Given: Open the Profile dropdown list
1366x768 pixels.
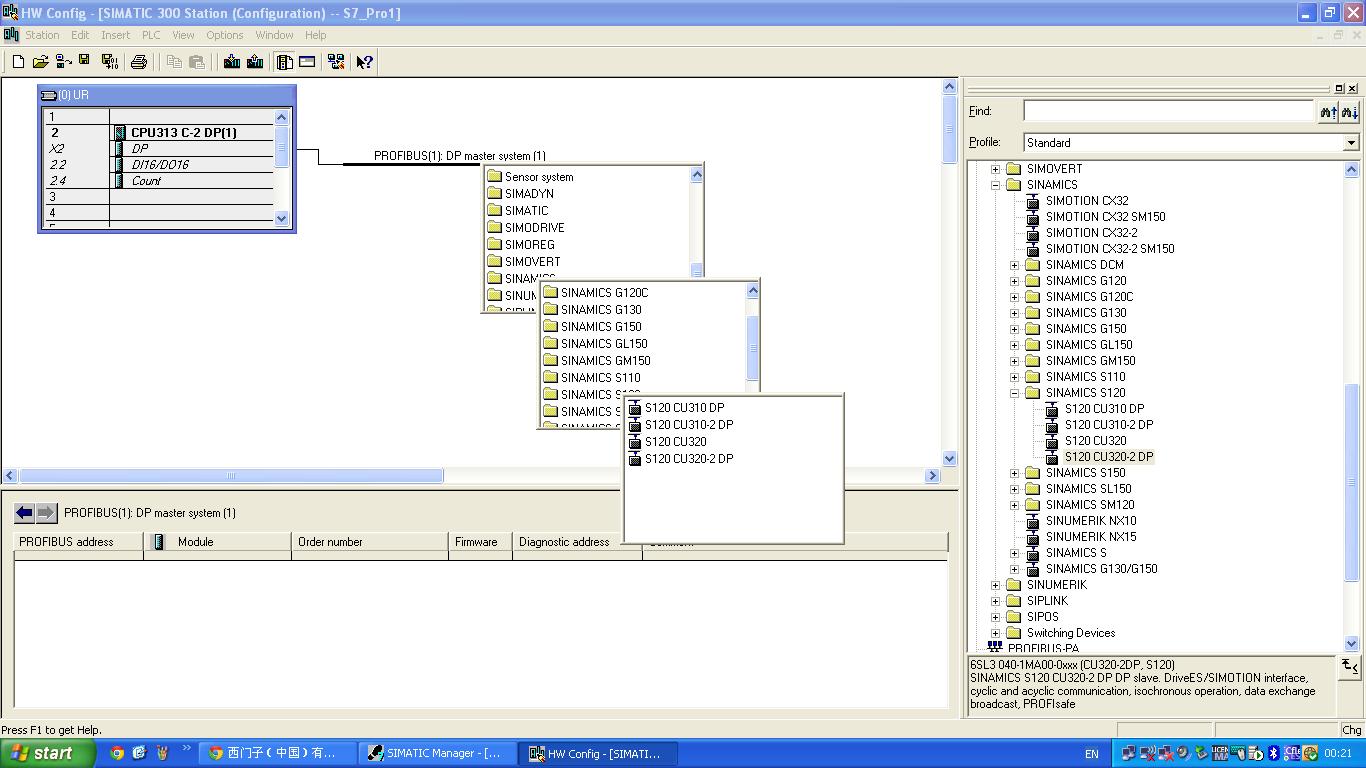Looking at the screenshot, I should pyautogui.click(x=1350, y=143).
